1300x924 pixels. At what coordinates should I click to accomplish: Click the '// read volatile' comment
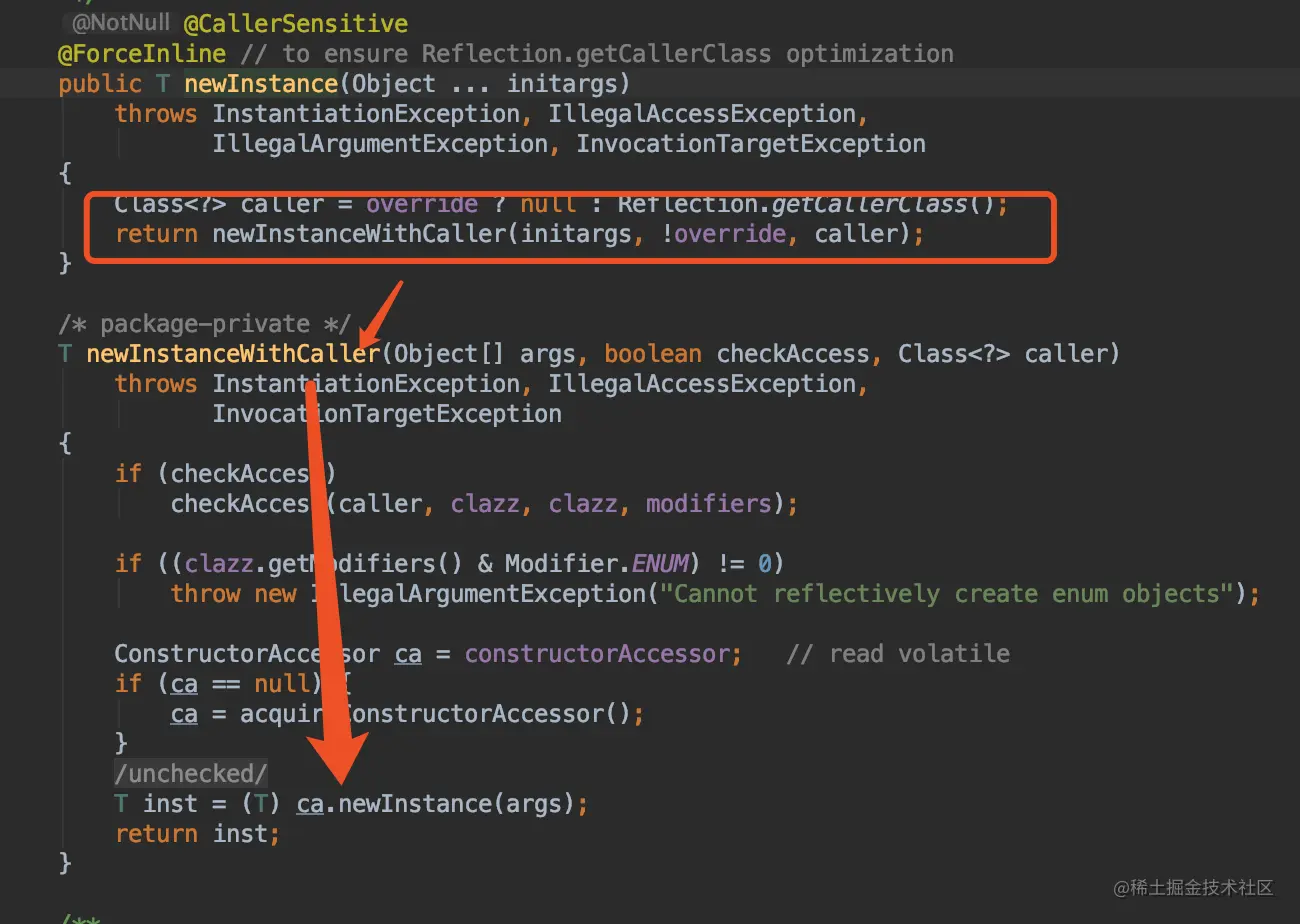click(898, 653)
